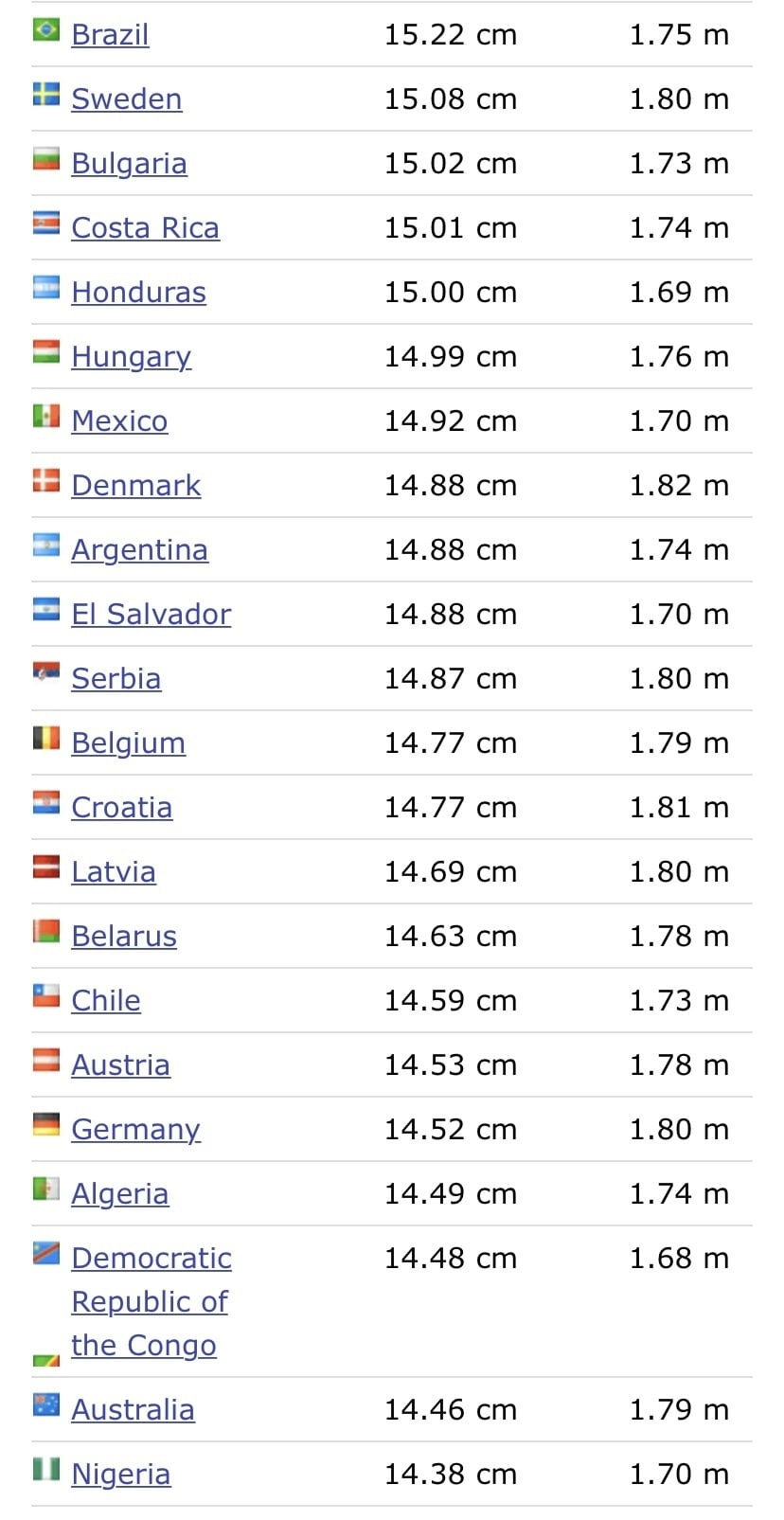
Task: Select the El Salvador link
Action: pyautogui.click(x=151, y=615)
